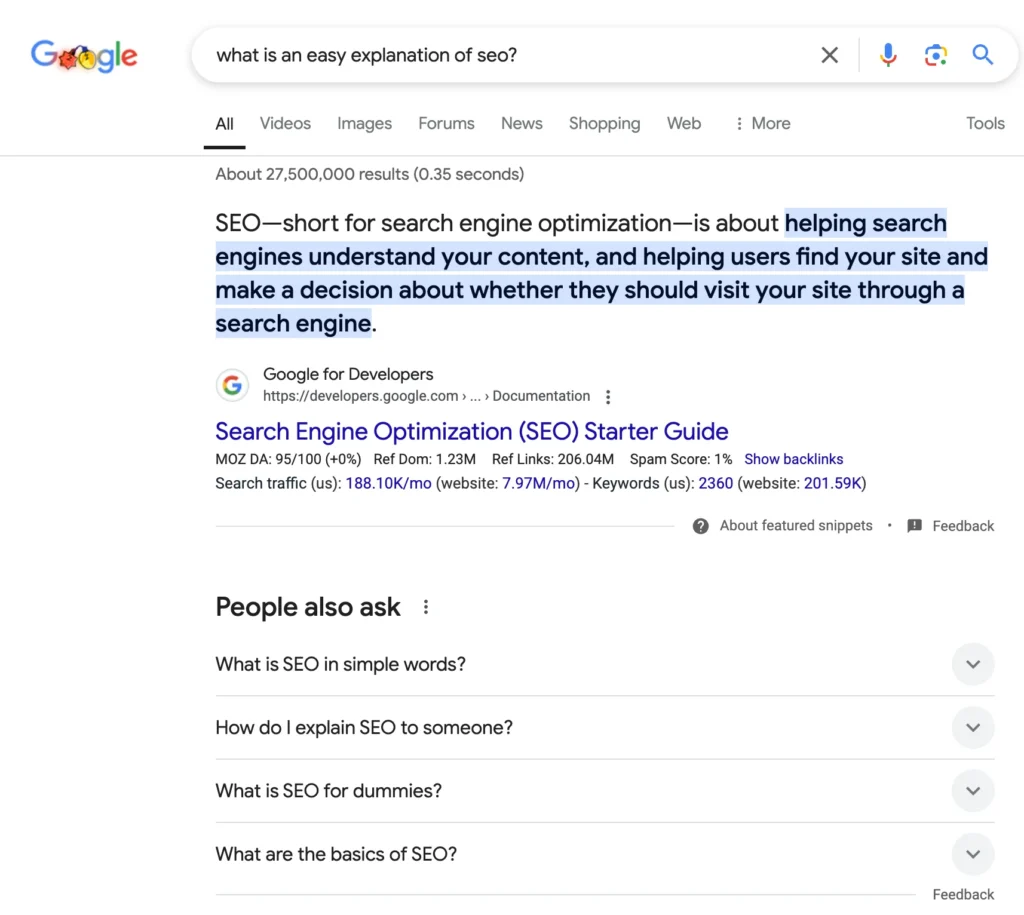Click Google for Developers favicon
This screenshot has height=915, width=1024.
tap(232, 385)
